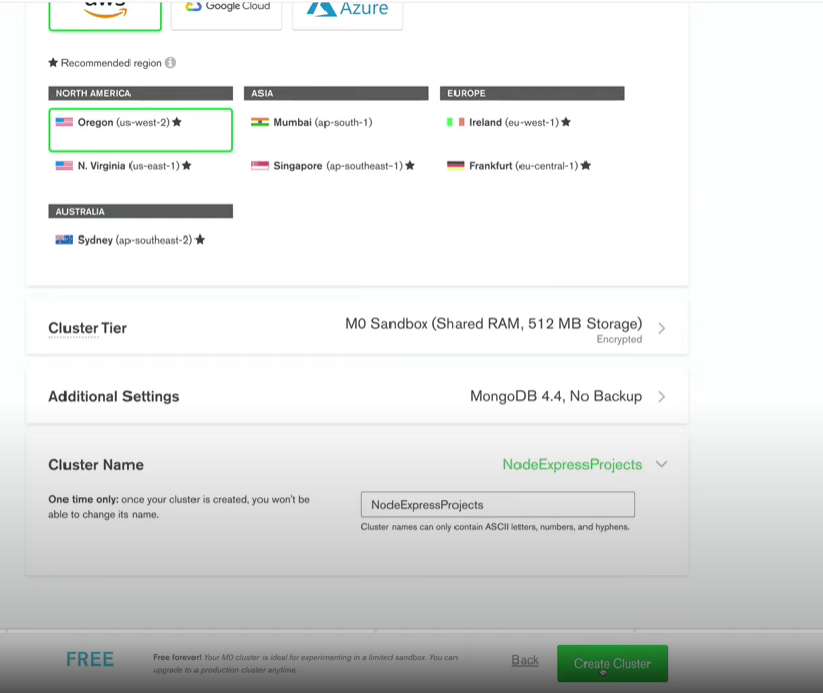823x693 pixels.
Task: Click the Australia flag beside Sydney
Action: pyautogui.click(x=64, y=240)
